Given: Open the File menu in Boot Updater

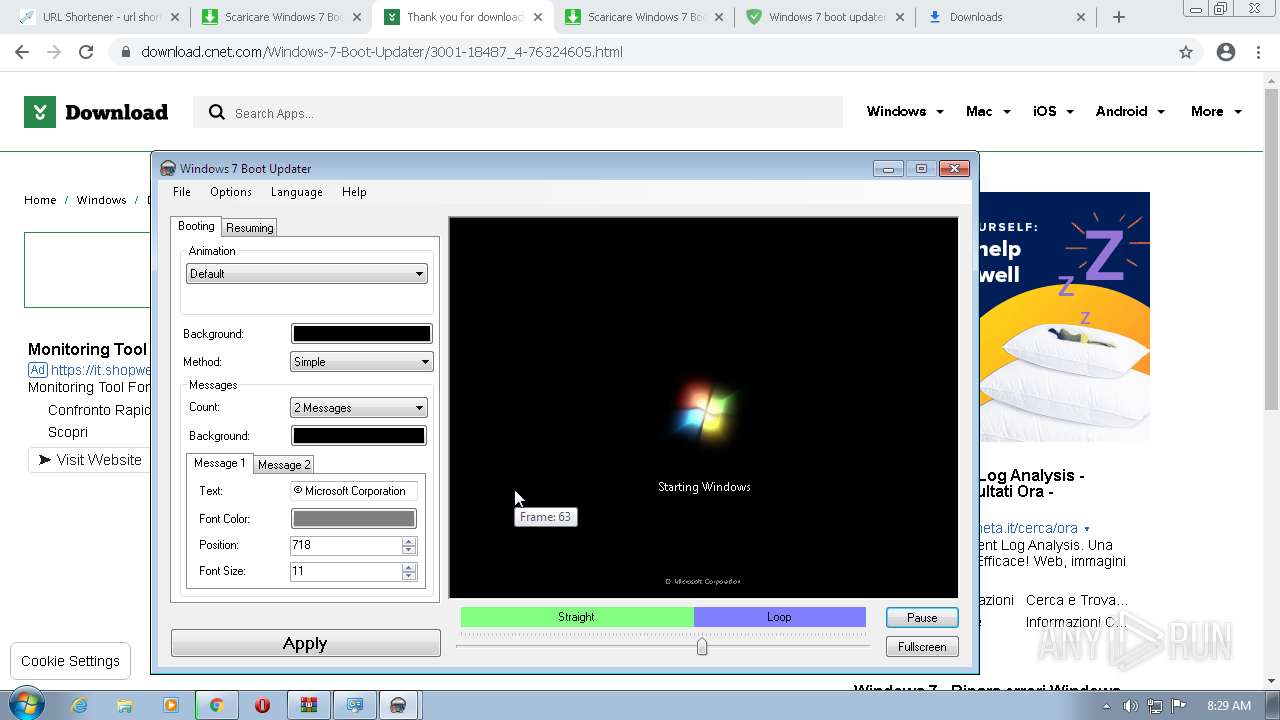Looking at the screenshot, I should coord(181,192).
